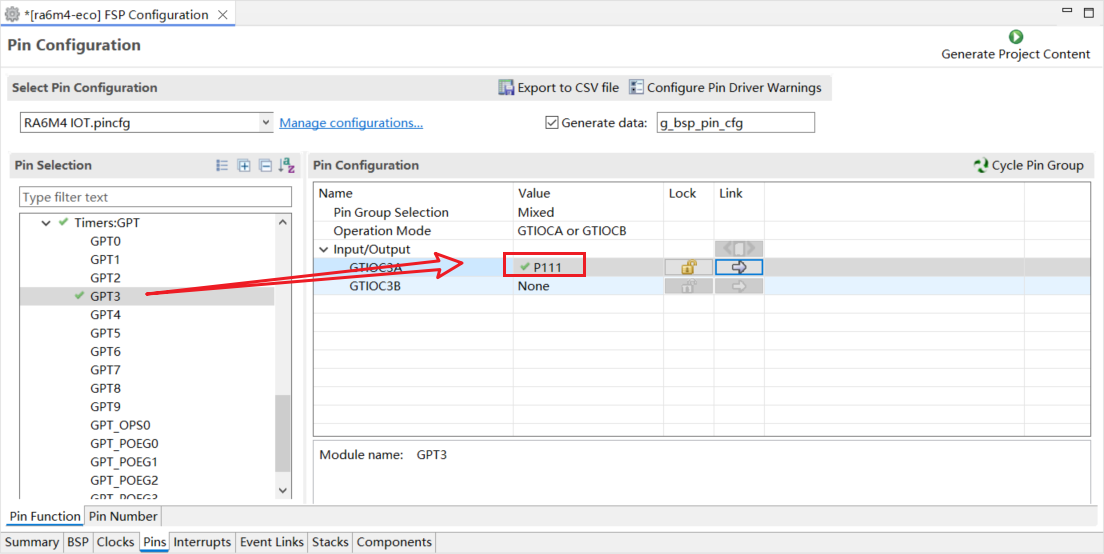Open the BSP tab
The image size is (1104, 554).
pyautogui.click(x=77, y=542)
